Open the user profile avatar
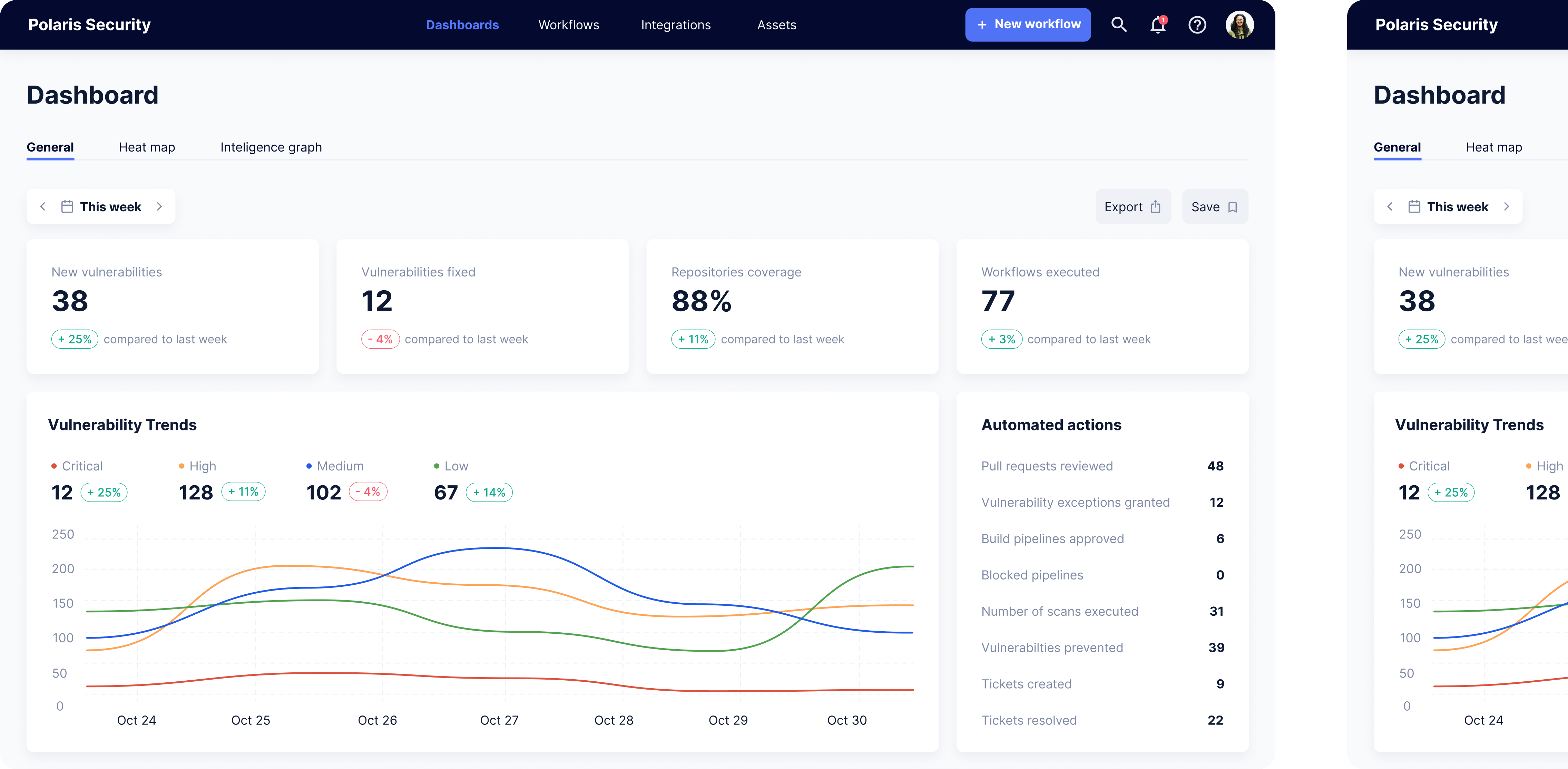 pos(1239,25)
